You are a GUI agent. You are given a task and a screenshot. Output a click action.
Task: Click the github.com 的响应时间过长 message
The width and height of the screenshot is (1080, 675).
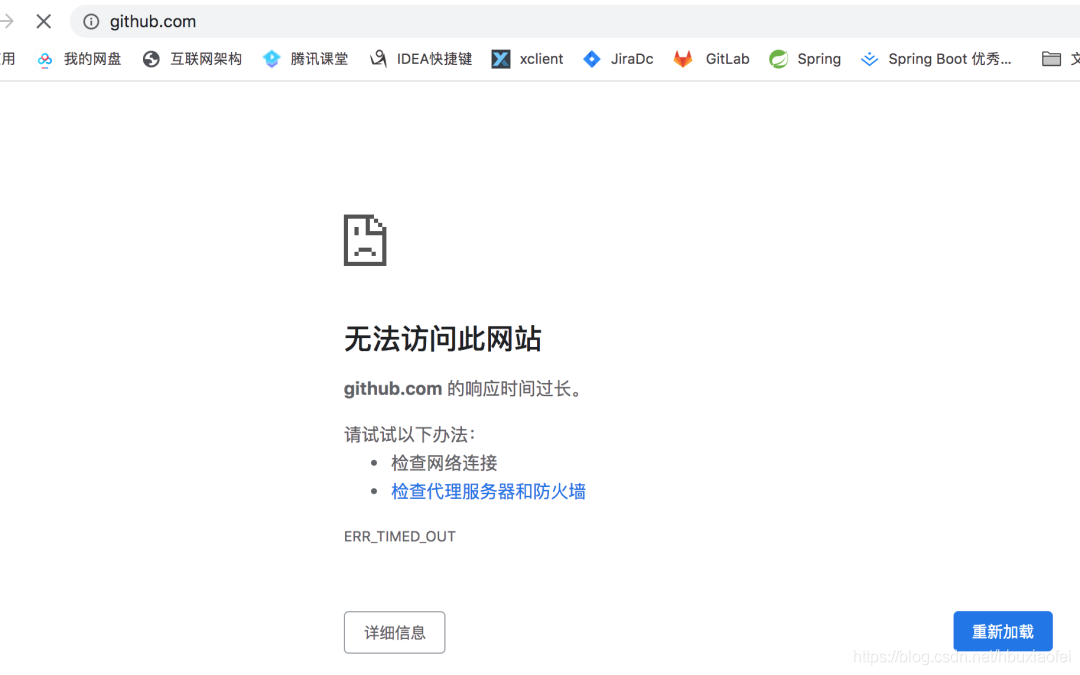(464, 389)
